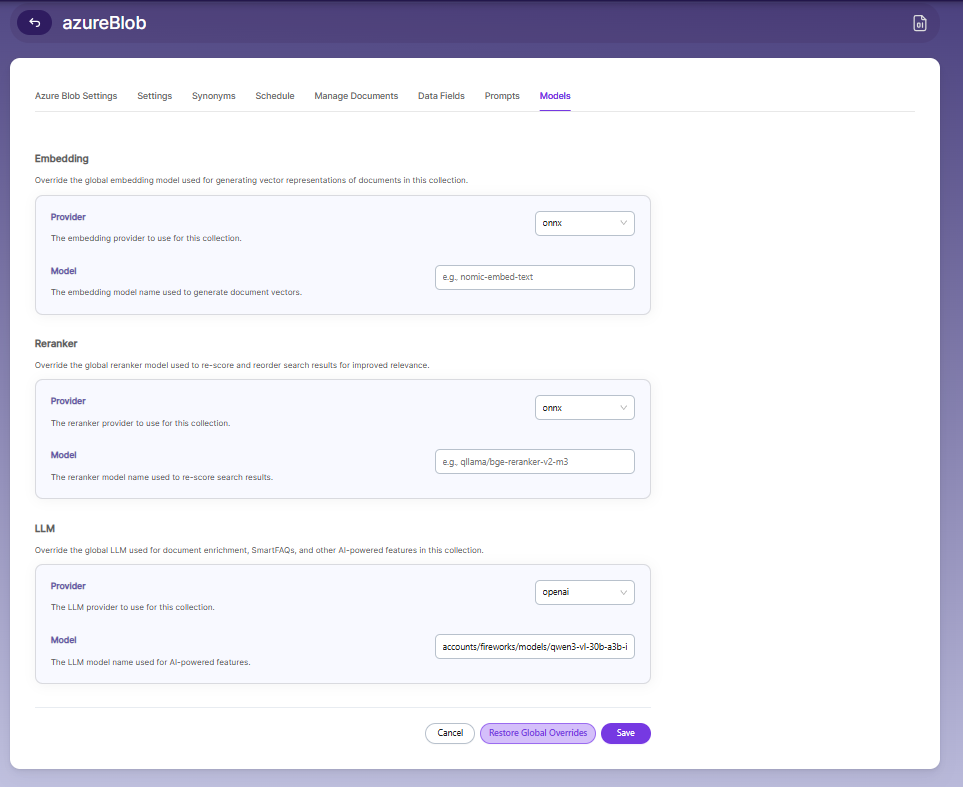Open the Prompts tab
Screen dimensions: 963x787
pos(502,96)
